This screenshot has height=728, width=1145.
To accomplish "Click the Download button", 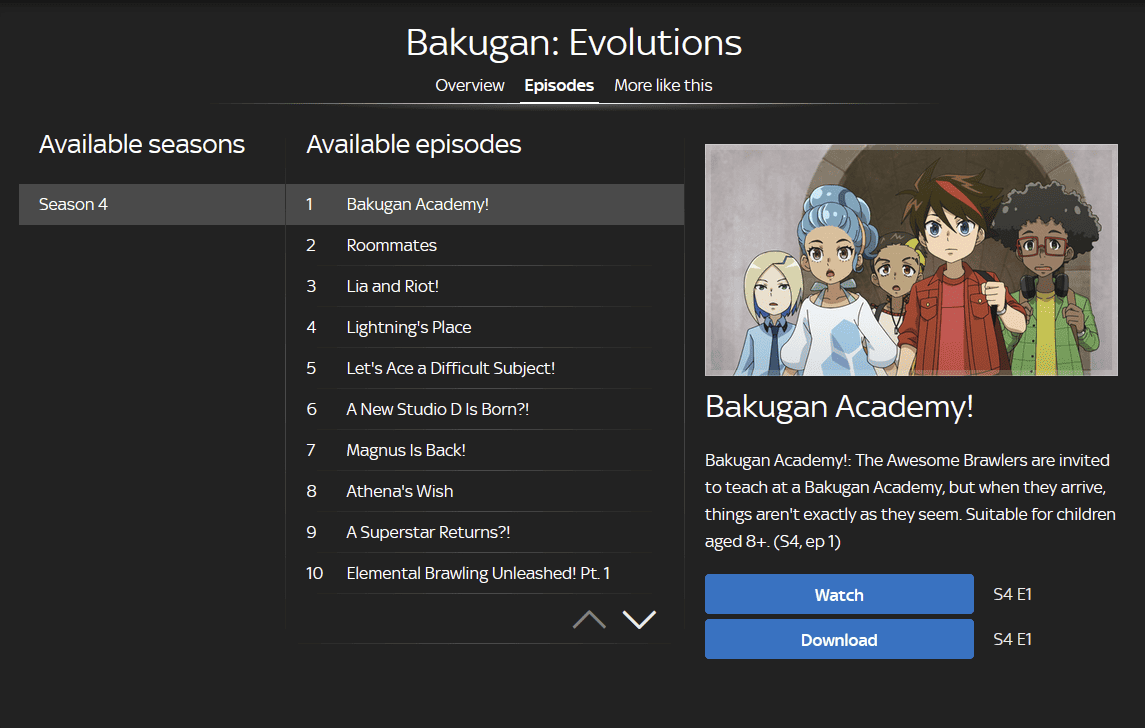I will 838,640.
